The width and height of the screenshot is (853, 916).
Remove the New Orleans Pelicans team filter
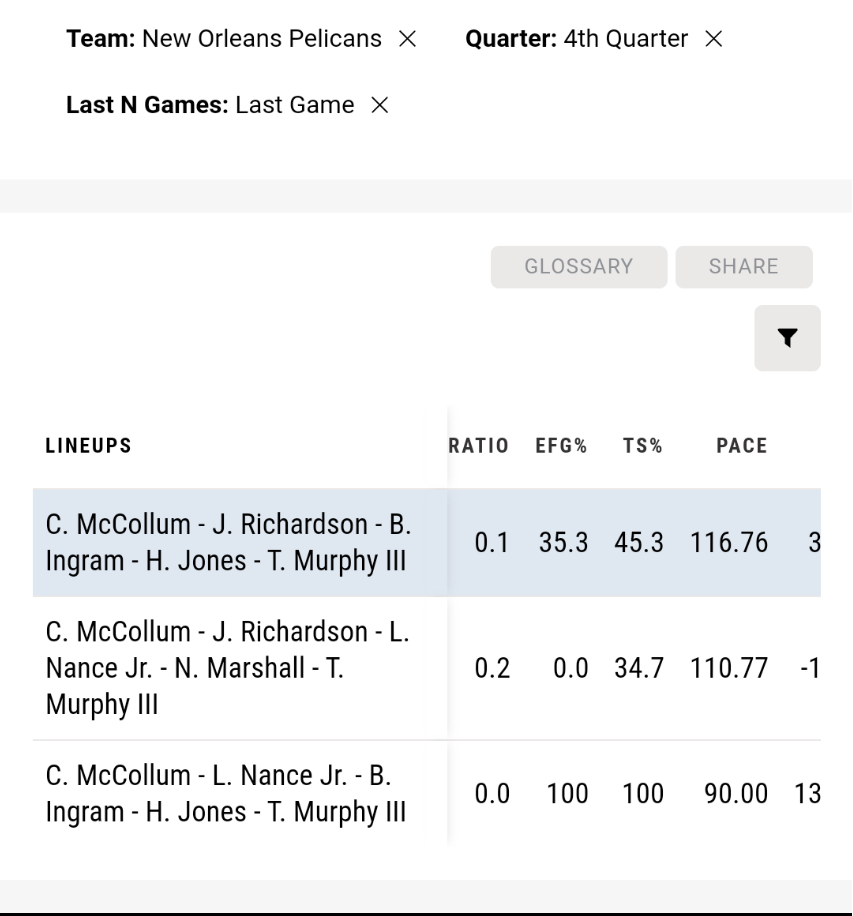(407, 39)
